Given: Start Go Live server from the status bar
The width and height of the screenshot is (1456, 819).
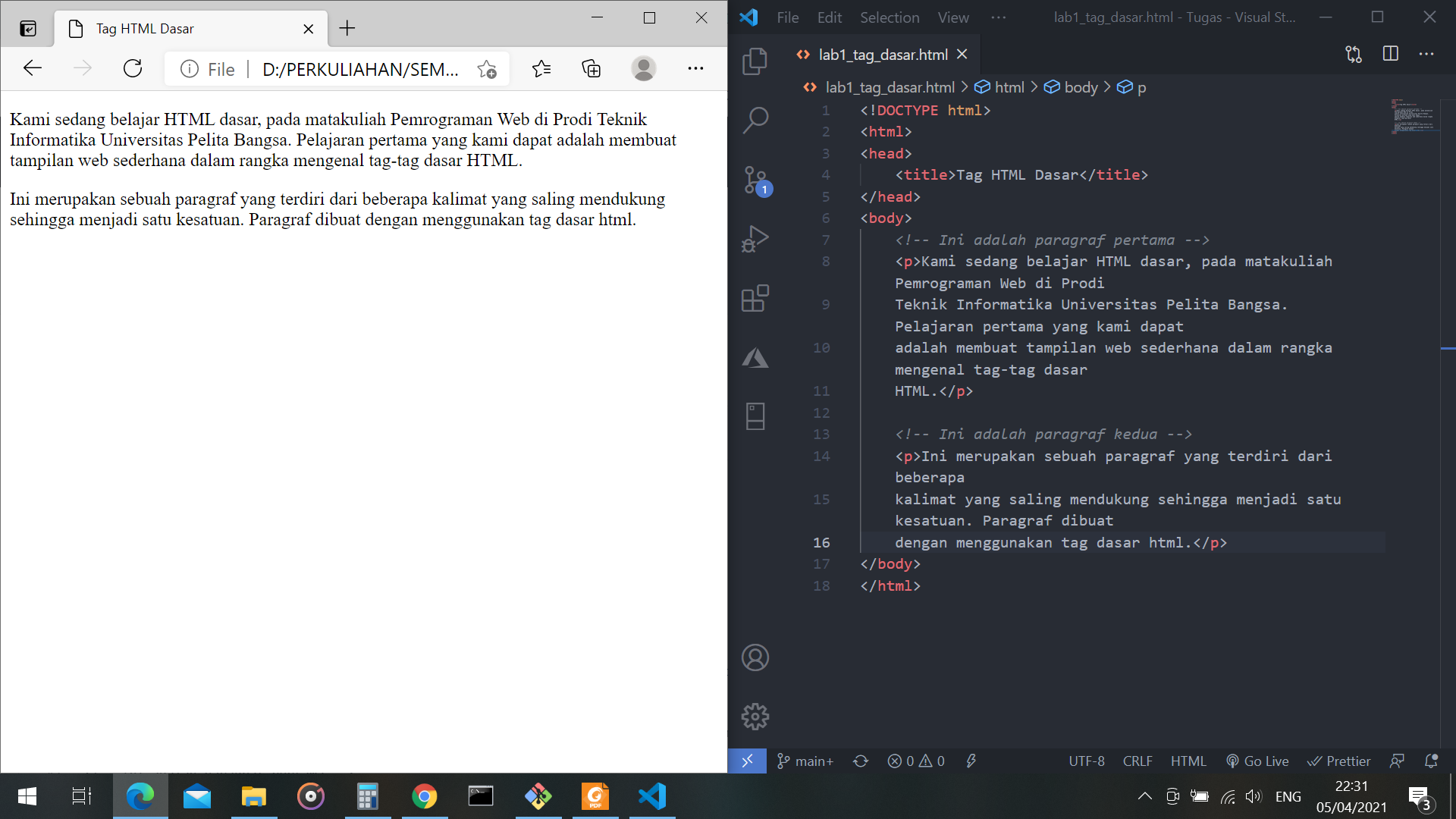Looking at the screenshot, I should [x=1257, y=761].
